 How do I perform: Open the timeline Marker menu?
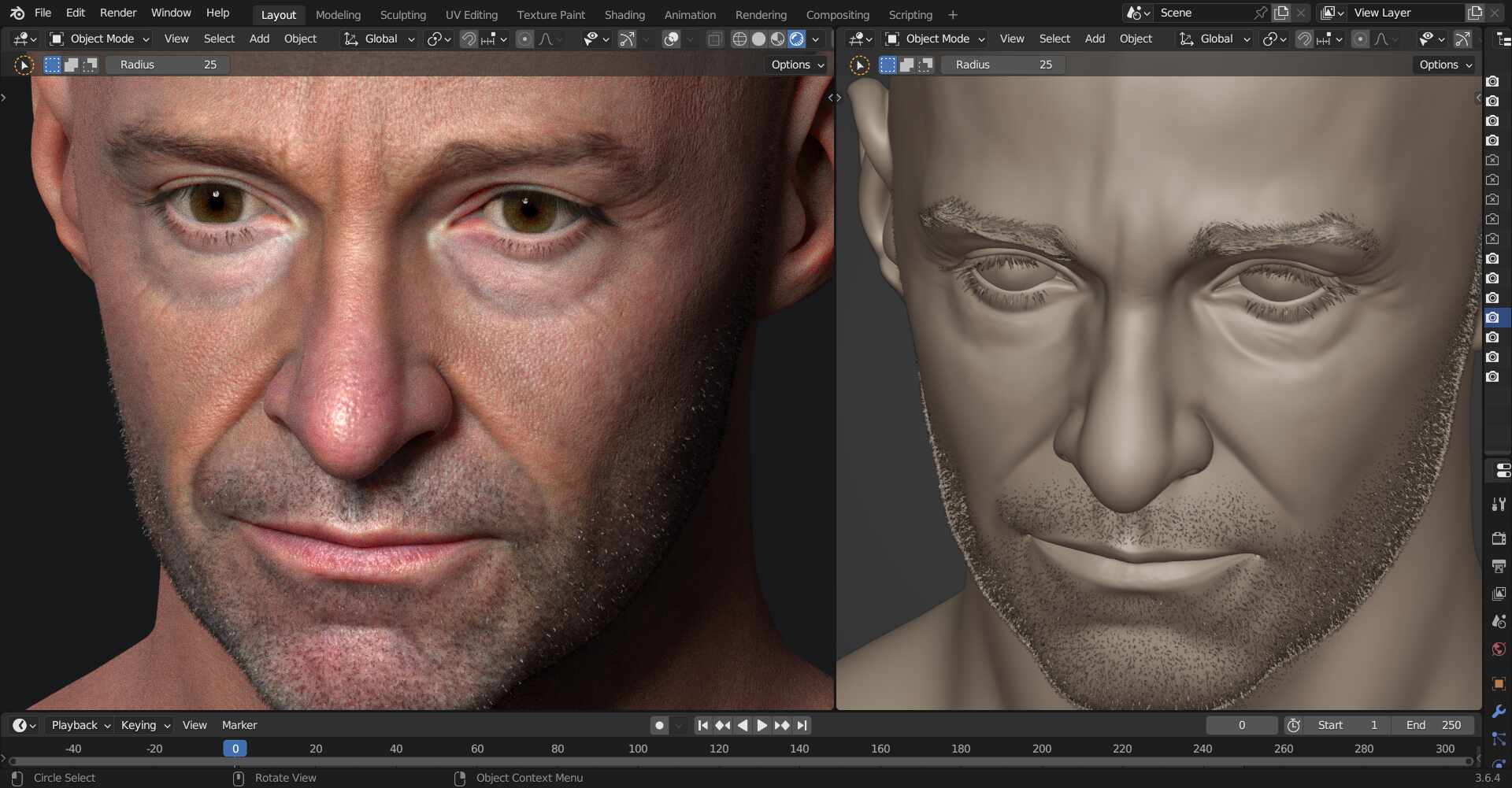(x=239, y=725)
